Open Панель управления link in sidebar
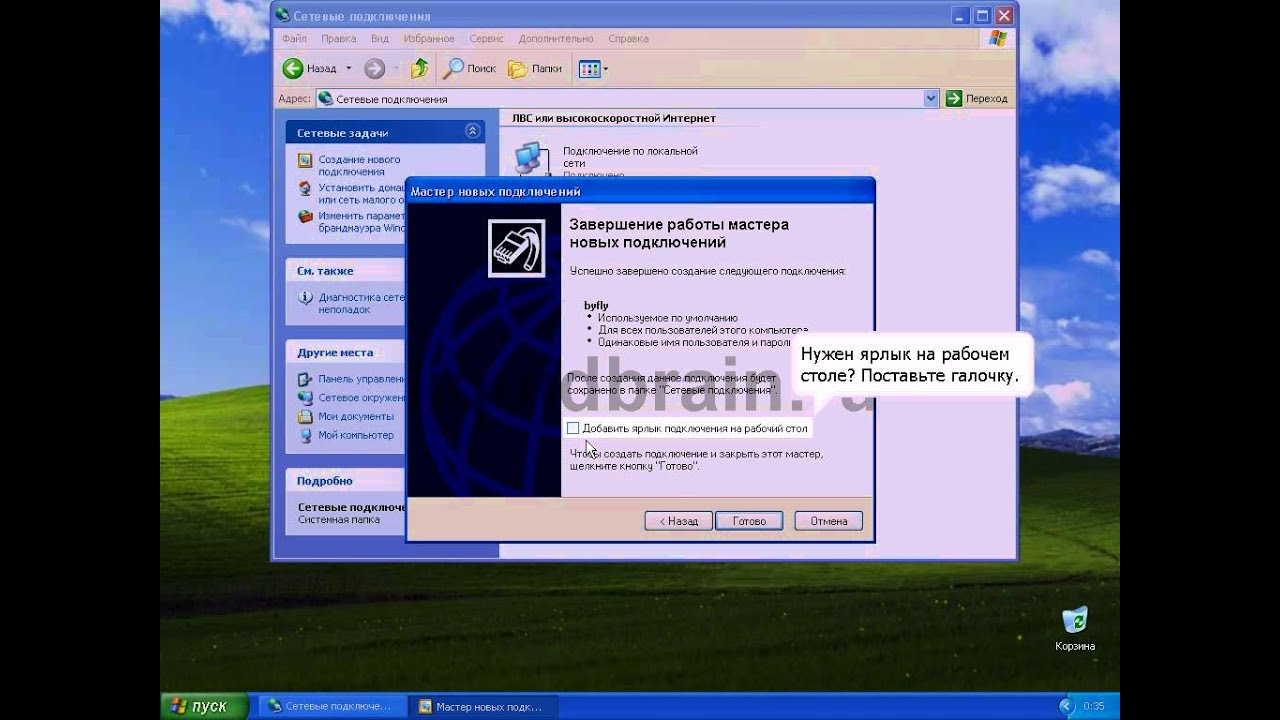 [362, 379]
